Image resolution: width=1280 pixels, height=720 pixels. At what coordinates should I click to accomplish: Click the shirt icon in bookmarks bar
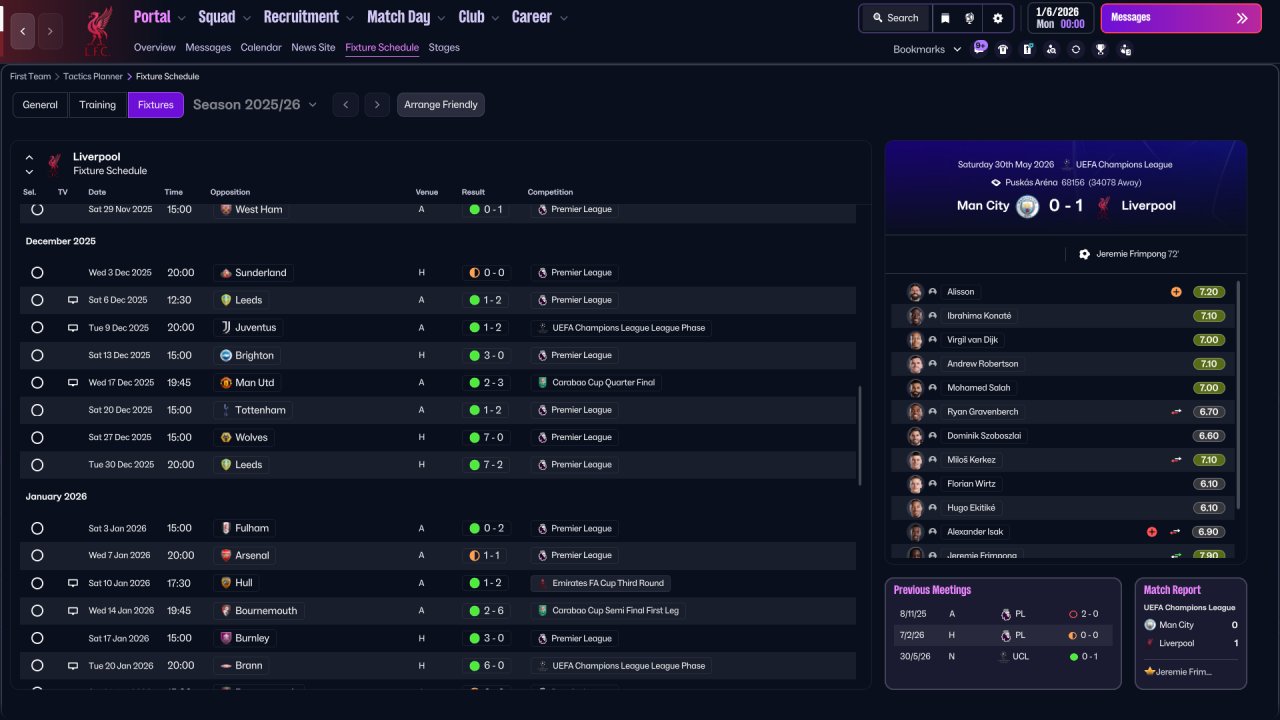1003,49
